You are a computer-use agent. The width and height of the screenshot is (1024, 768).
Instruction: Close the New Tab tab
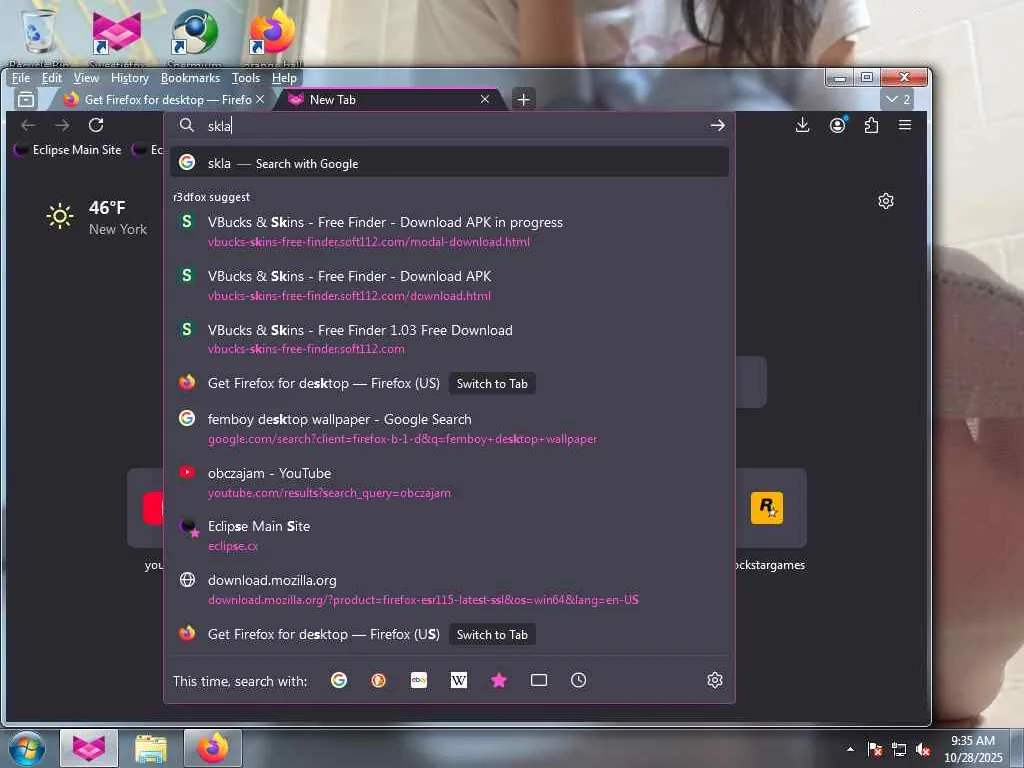point(485,99)
